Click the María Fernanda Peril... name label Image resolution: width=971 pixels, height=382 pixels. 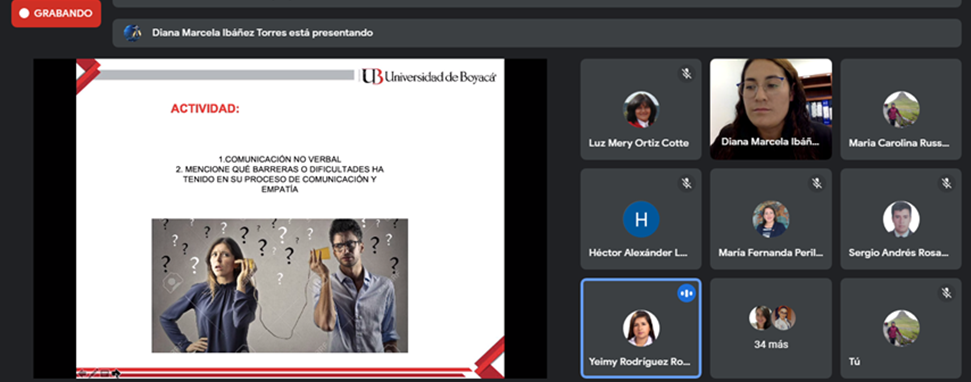(x=771, y=253)
